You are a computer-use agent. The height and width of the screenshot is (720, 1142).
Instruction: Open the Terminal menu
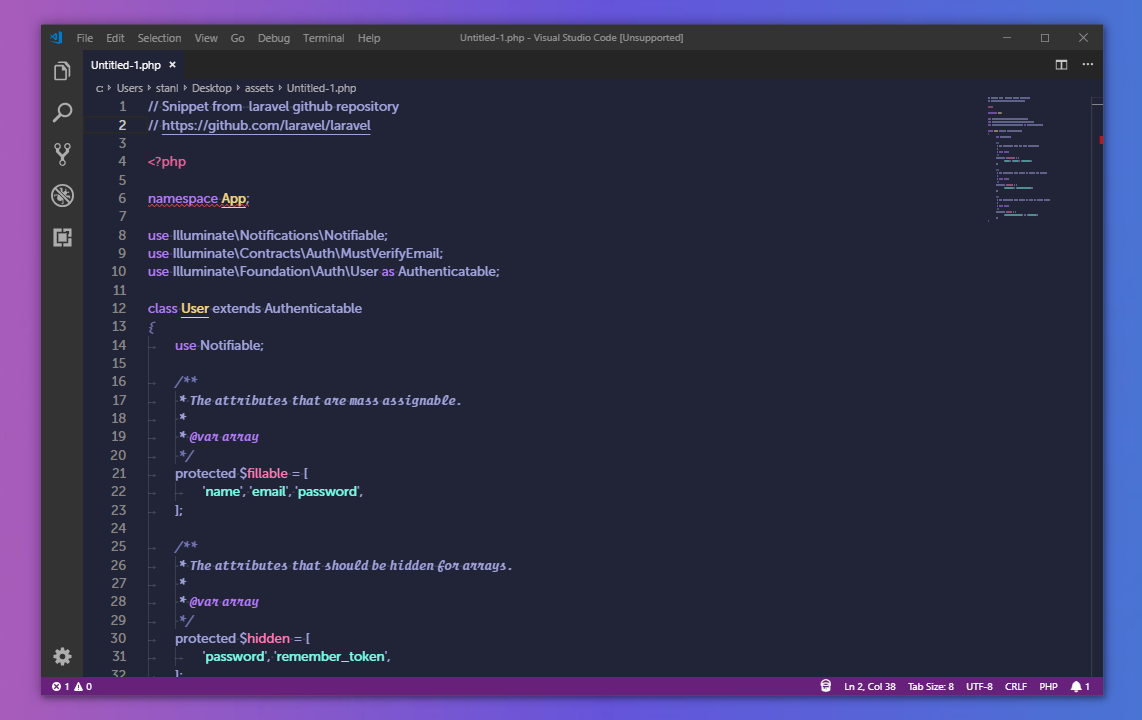pos(323,38)
